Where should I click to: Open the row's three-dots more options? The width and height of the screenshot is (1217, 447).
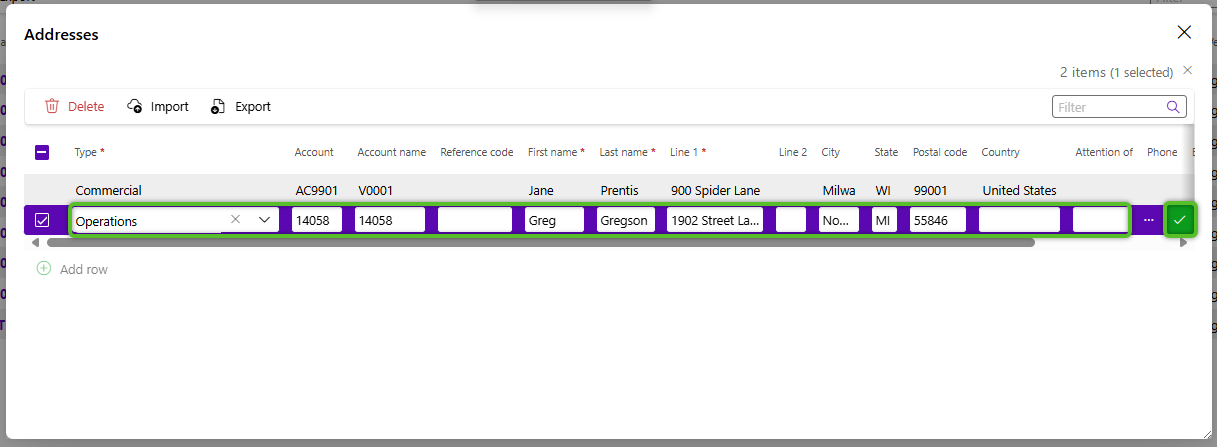click(1148, 220)
